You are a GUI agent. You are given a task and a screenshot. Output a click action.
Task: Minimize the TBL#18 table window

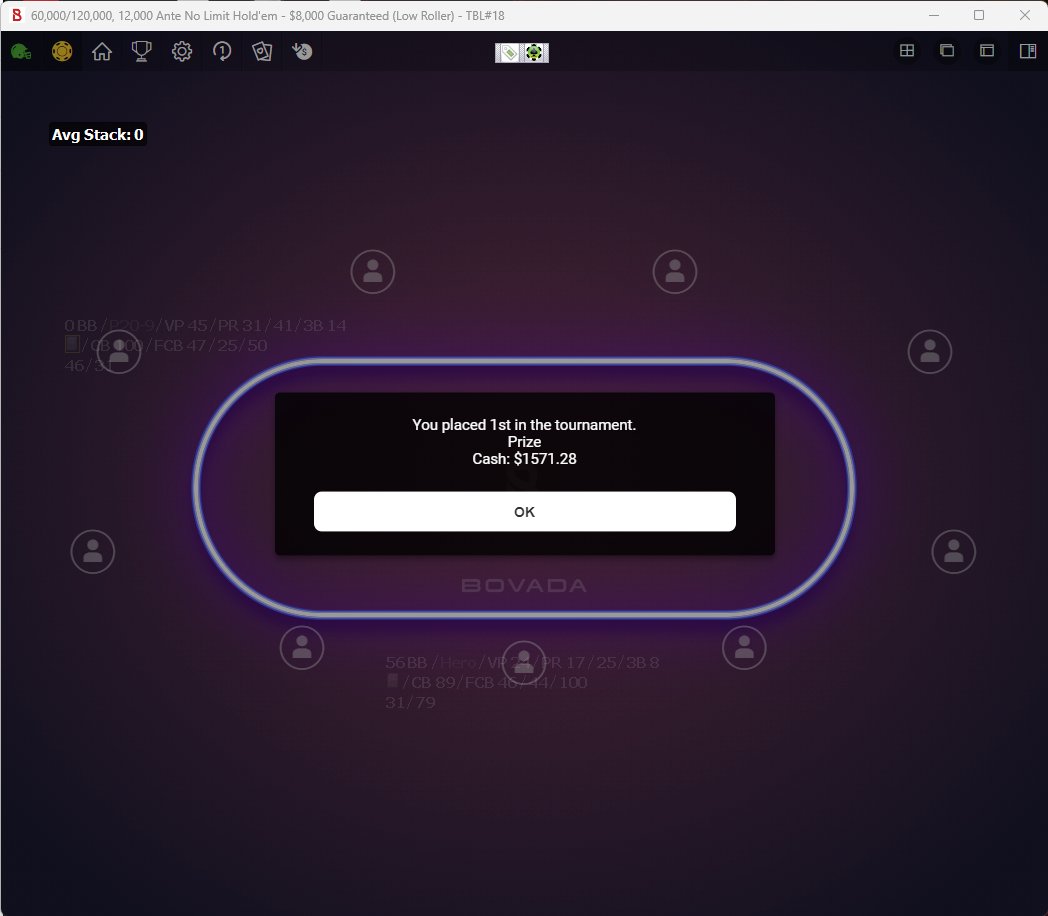(x=934, y=15)
